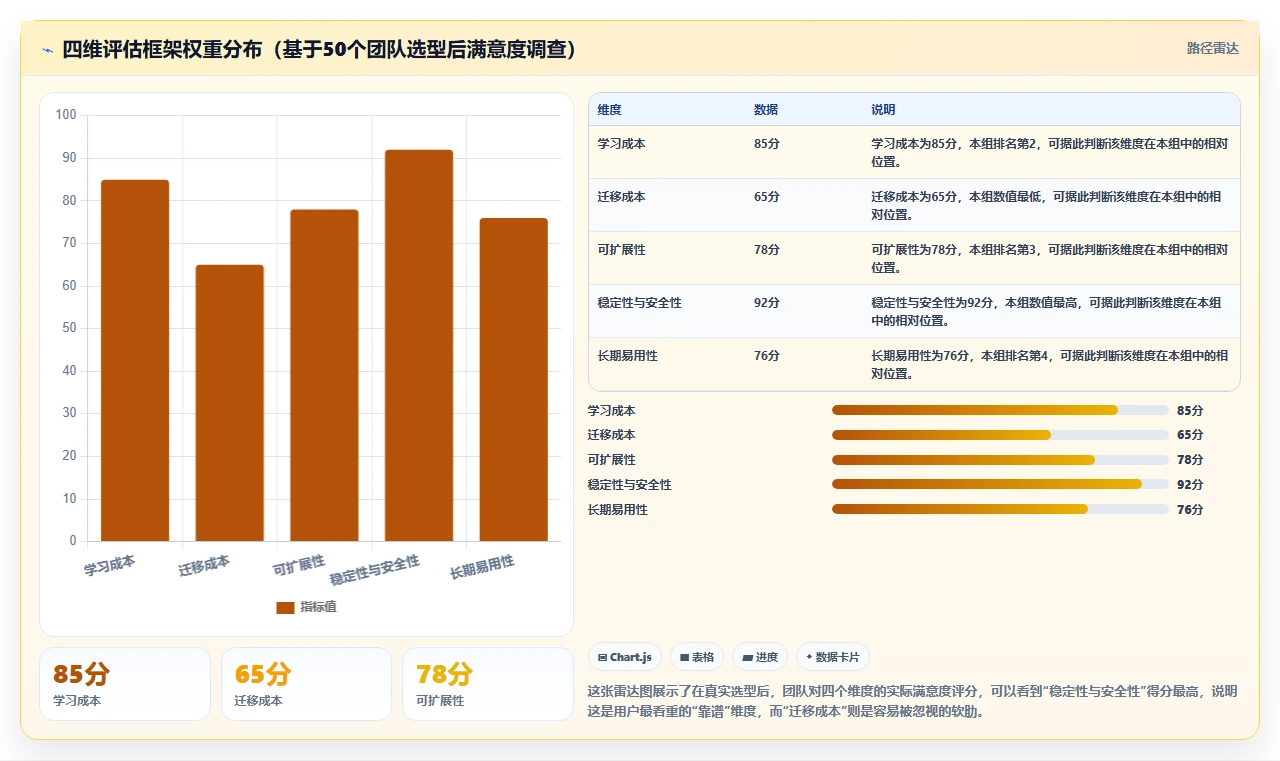Select the 数据卡片 tag

833,657
